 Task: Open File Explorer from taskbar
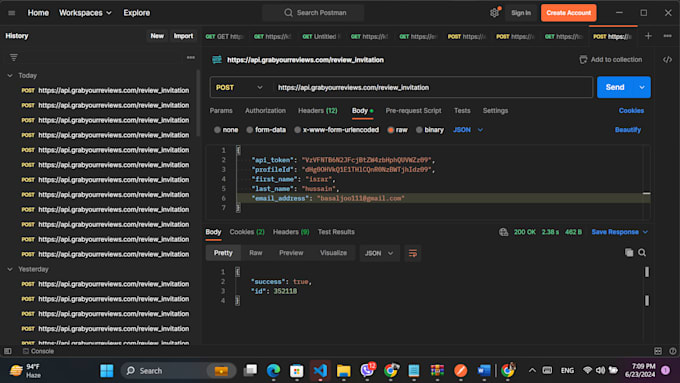pyautogui.click(x=343, y=371)
